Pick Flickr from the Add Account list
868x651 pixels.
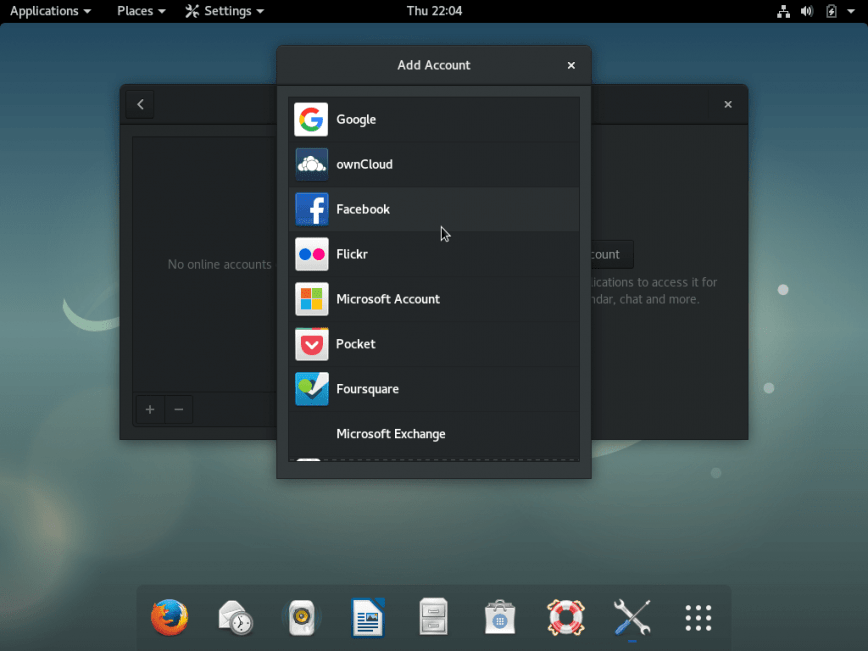pyautogui.click(x=352, y=255)
